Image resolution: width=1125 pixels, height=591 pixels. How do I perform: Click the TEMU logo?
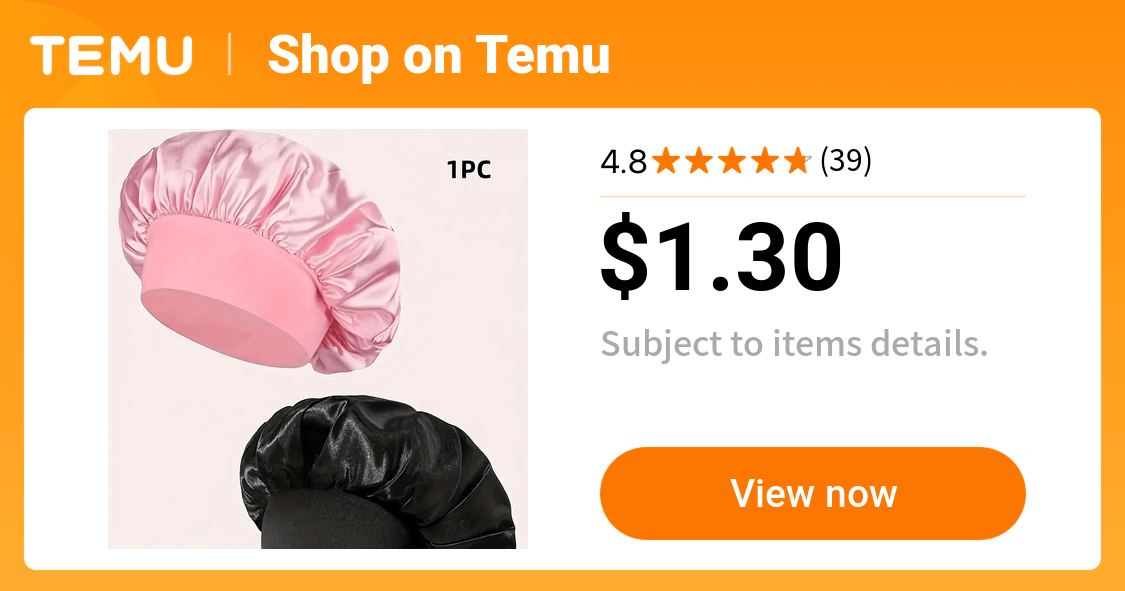point(111,55)
